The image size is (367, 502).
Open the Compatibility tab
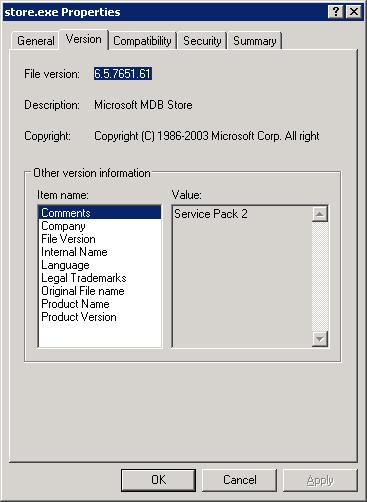[x=142, y=41]
